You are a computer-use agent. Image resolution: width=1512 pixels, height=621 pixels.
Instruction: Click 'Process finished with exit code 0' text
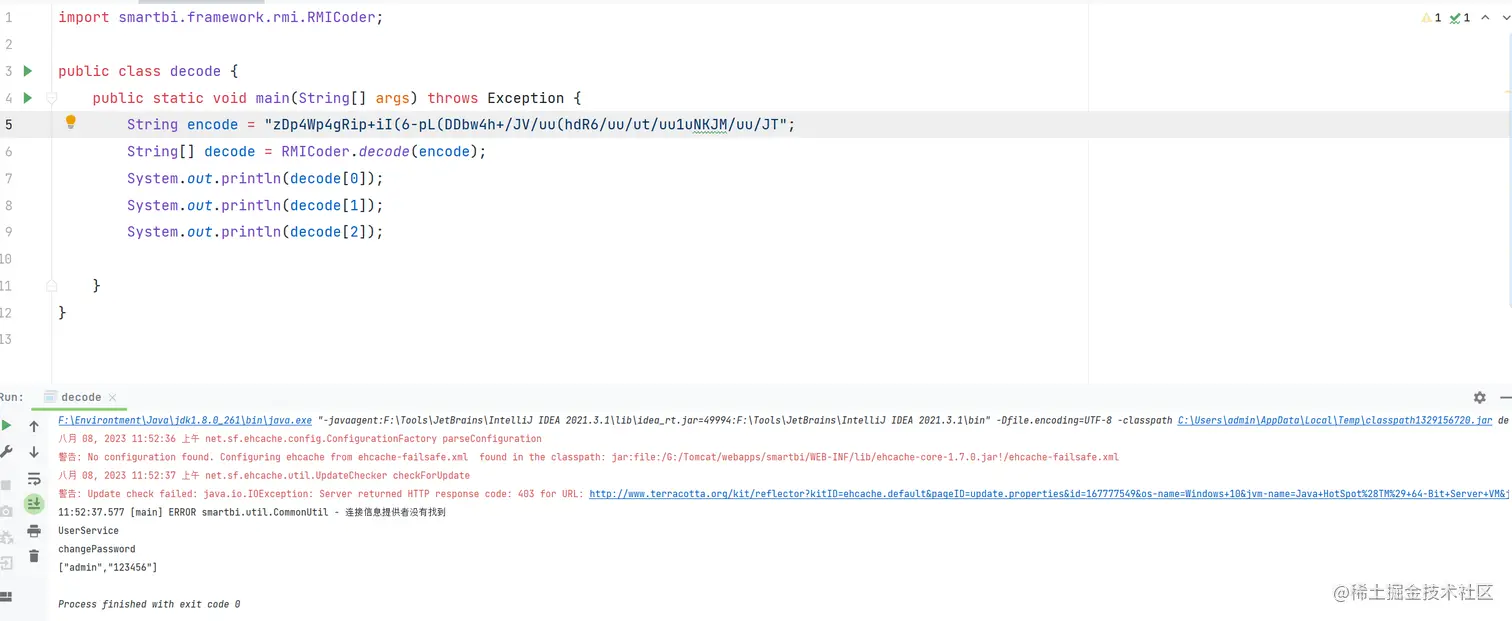pyautogui.click(x=149, y=604)
